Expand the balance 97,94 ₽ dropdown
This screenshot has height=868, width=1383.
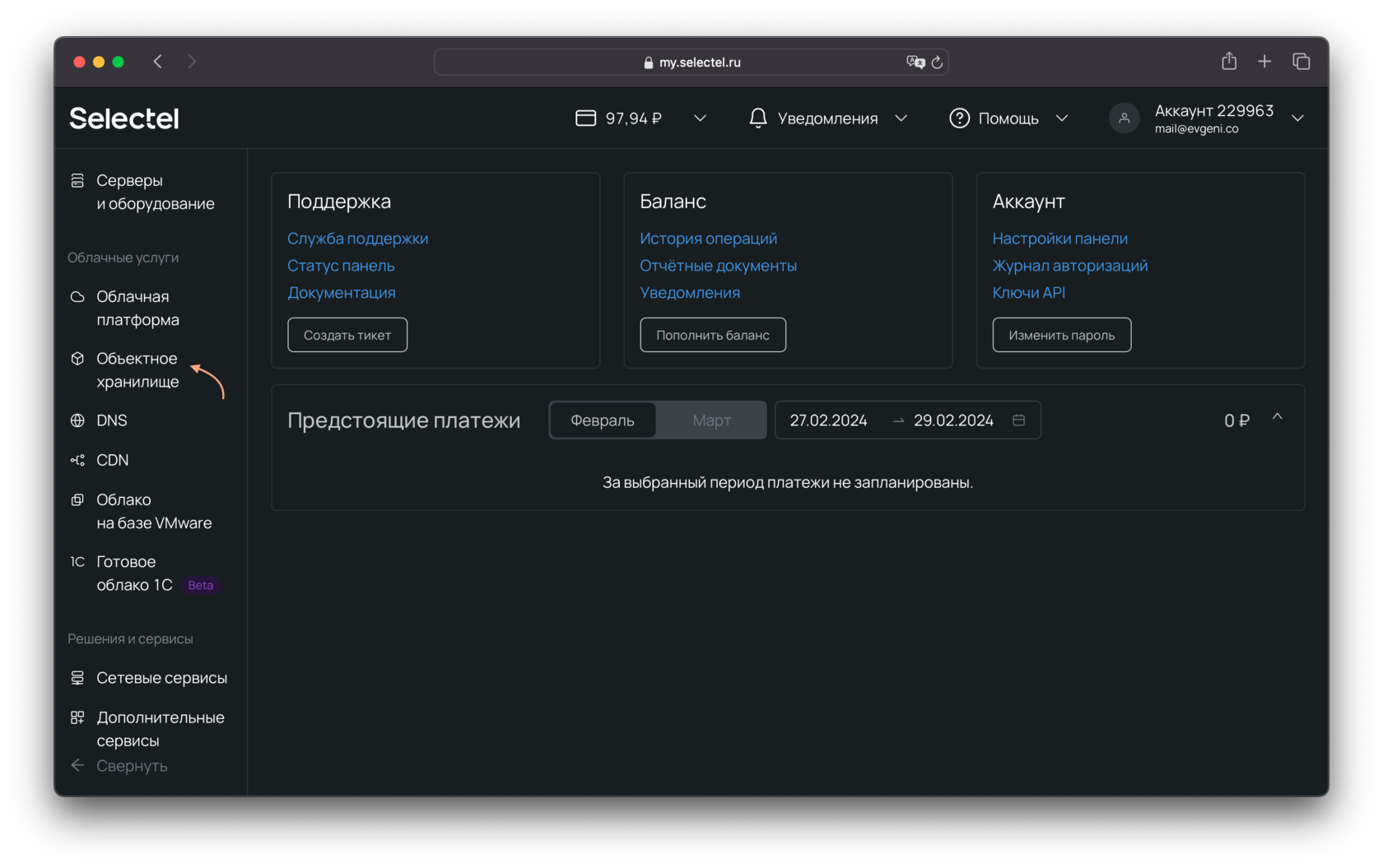click(701, 118)
